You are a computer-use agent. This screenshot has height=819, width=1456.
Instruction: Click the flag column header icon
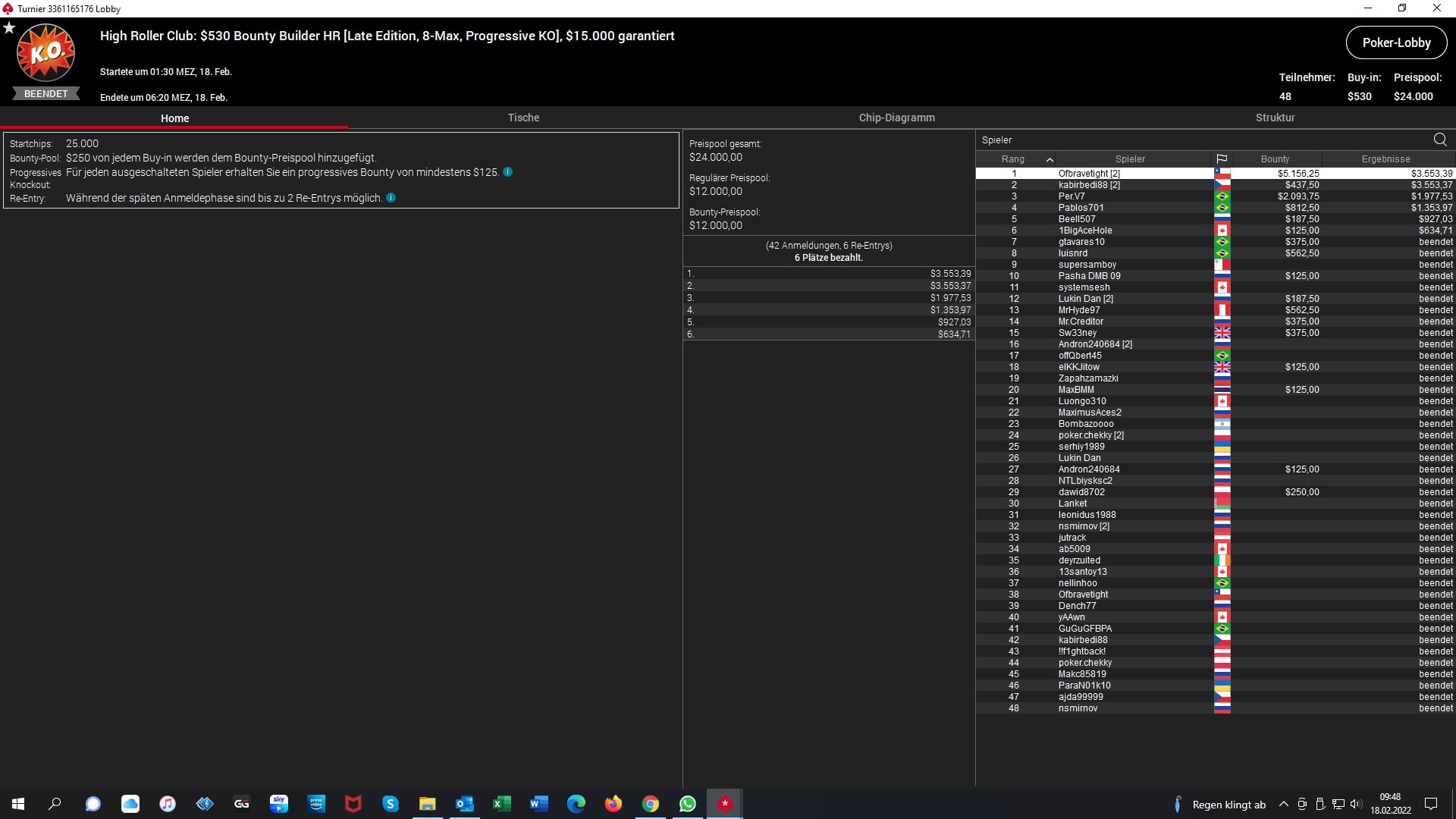point(1222,159)
